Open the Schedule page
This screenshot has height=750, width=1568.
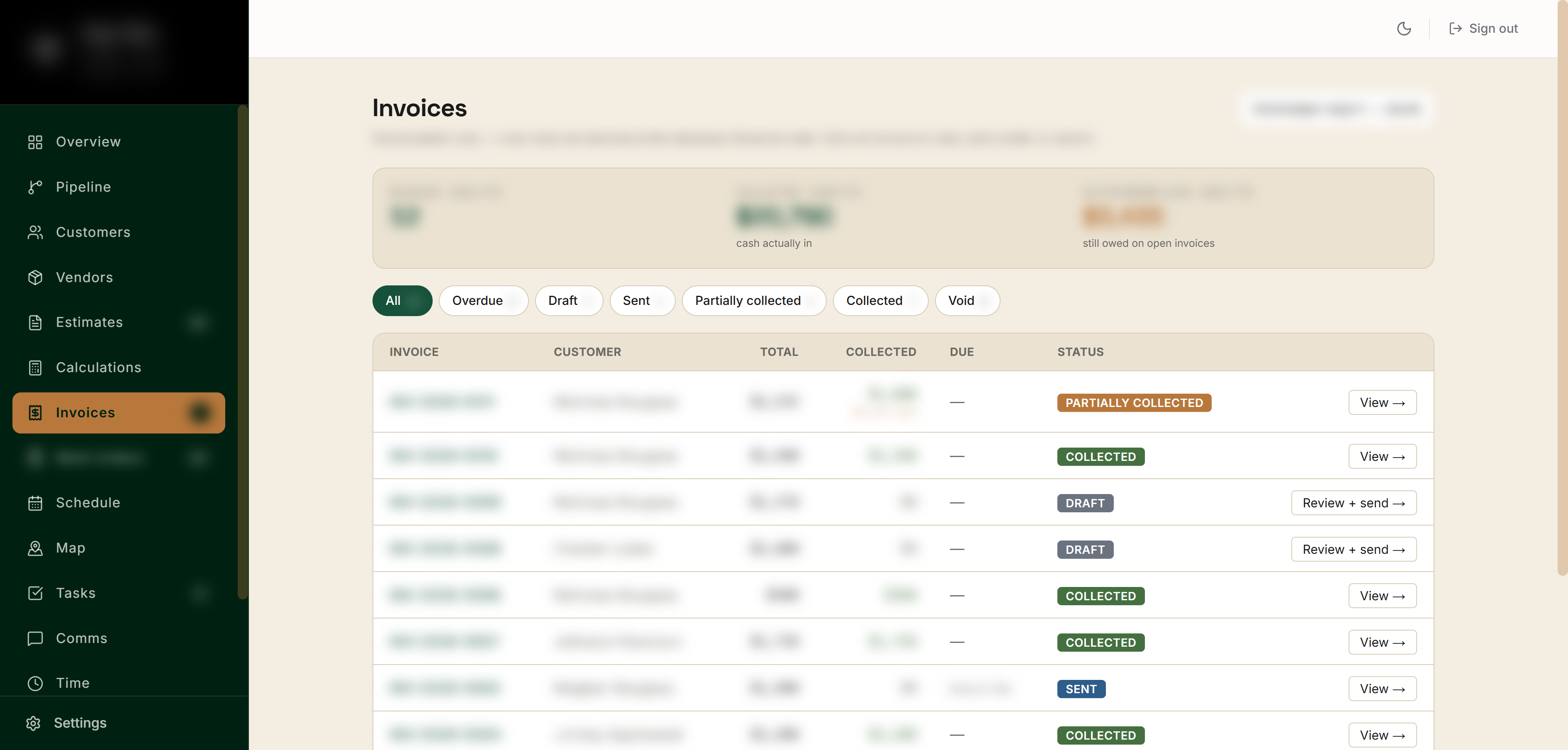[x=119, y=503]
